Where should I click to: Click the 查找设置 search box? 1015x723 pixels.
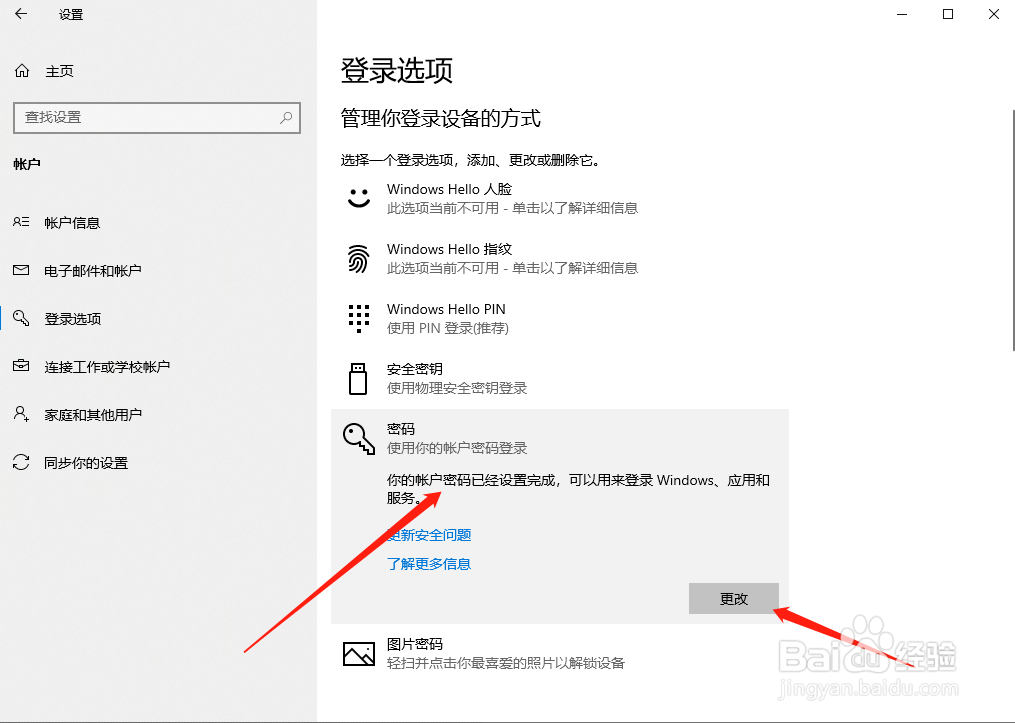(156, 118)
